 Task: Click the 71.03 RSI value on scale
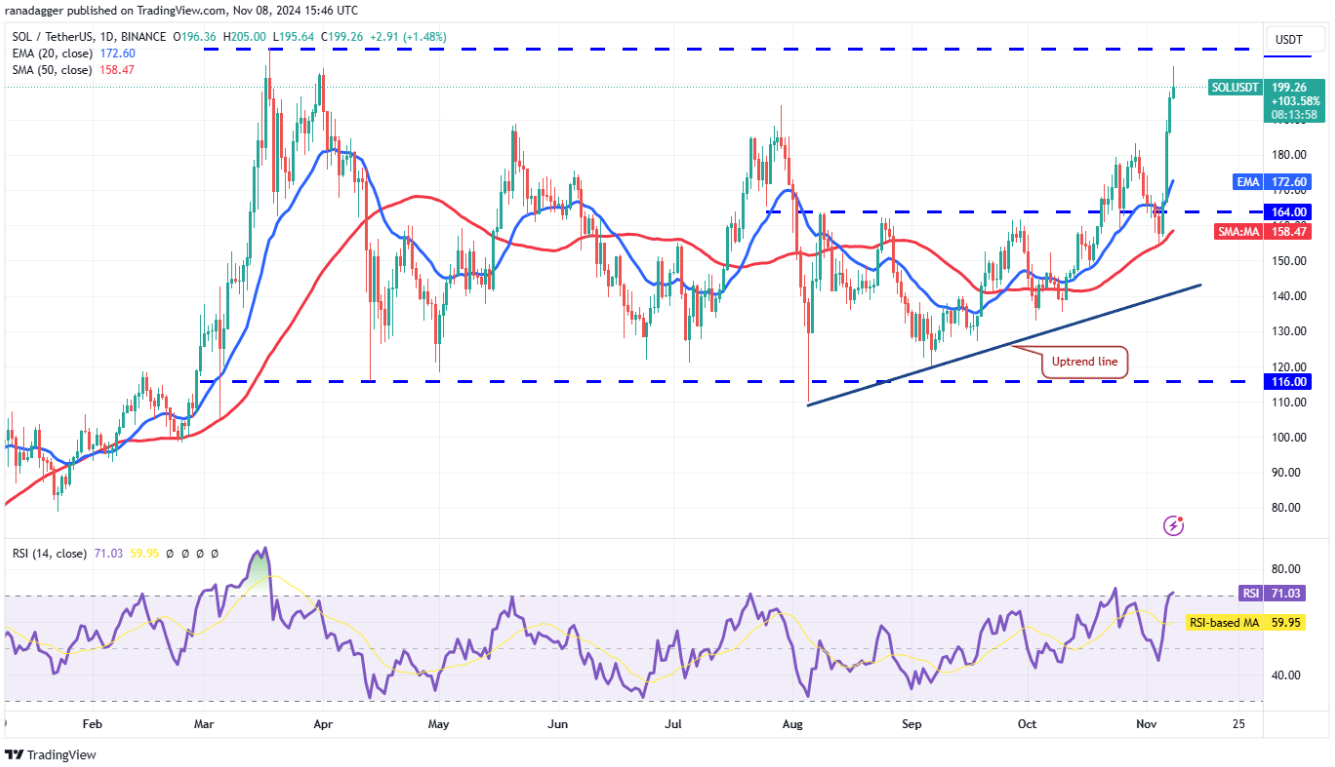[x=1286, y=593]
